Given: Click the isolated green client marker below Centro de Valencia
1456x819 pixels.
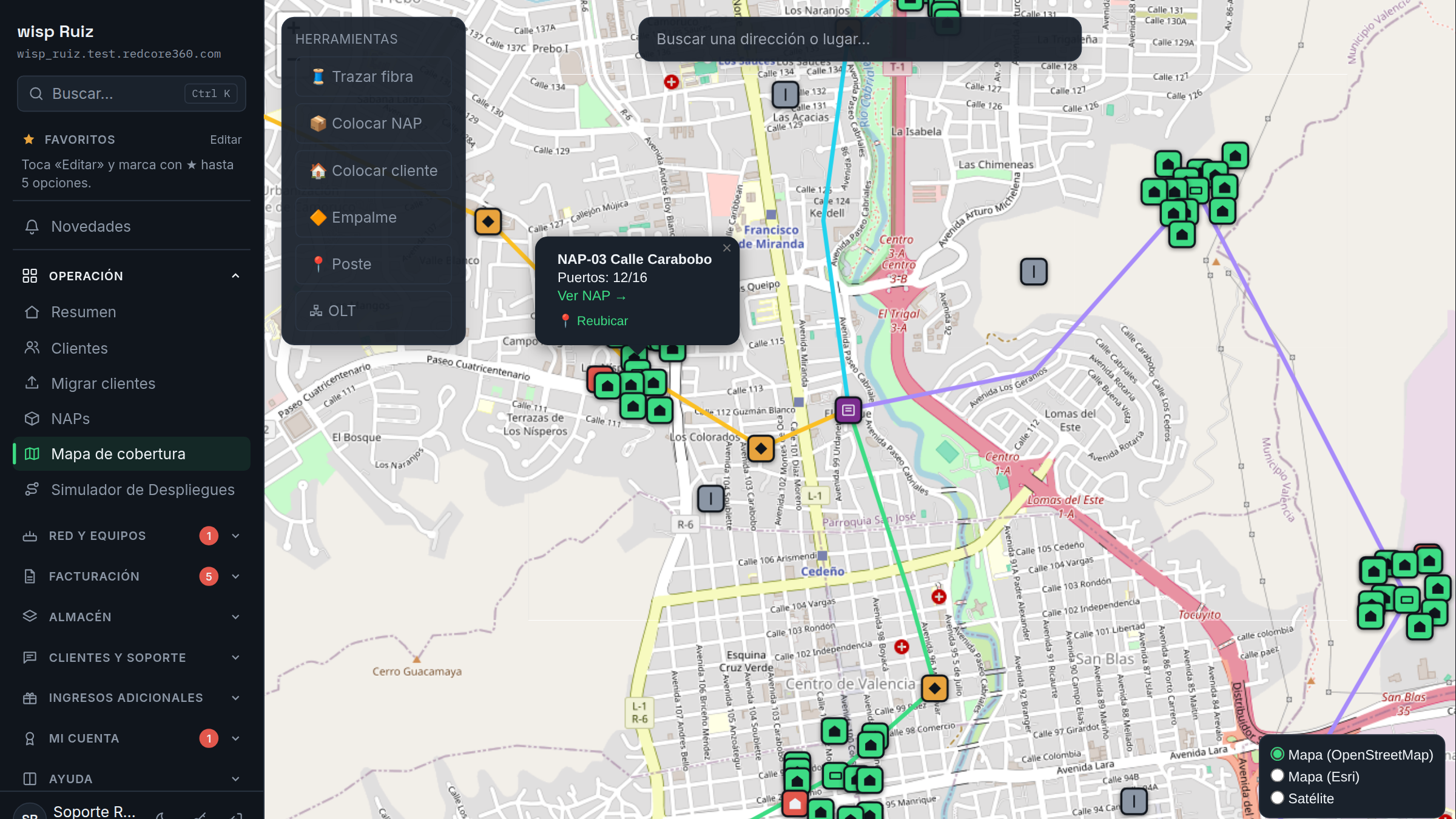Looking at the screenshot, I should 835,731.
